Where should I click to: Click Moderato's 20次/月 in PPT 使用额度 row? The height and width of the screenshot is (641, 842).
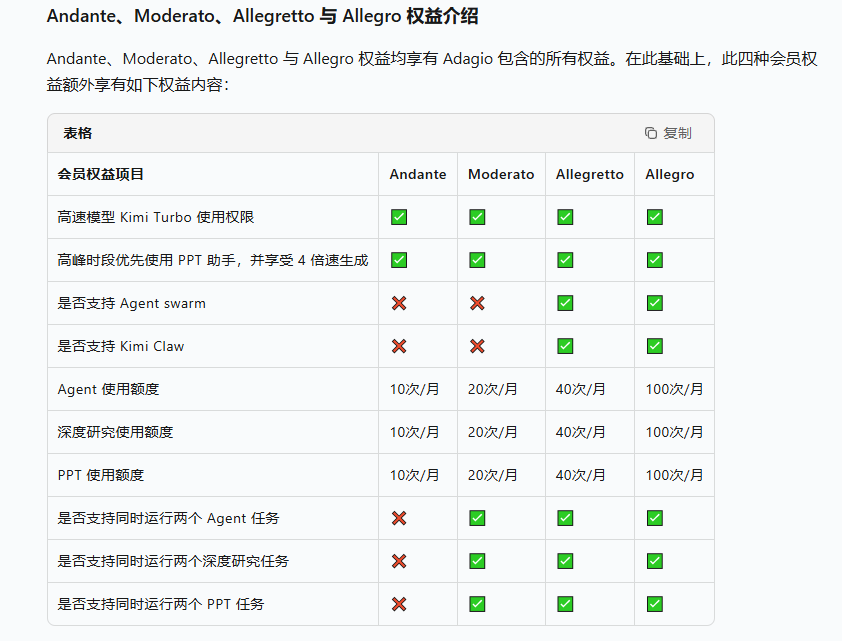click(493, 475)
